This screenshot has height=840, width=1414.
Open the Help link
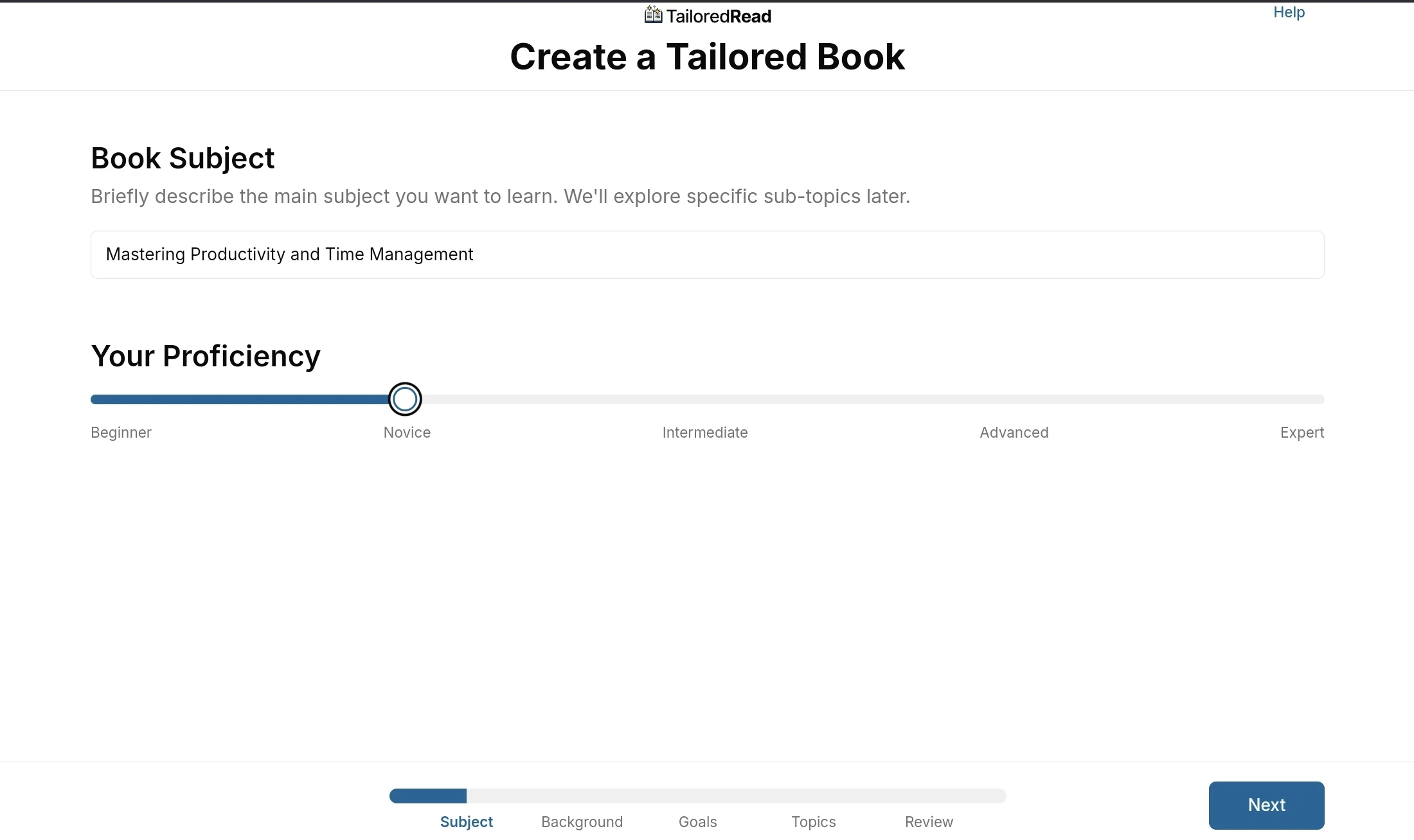(1289, 12)
